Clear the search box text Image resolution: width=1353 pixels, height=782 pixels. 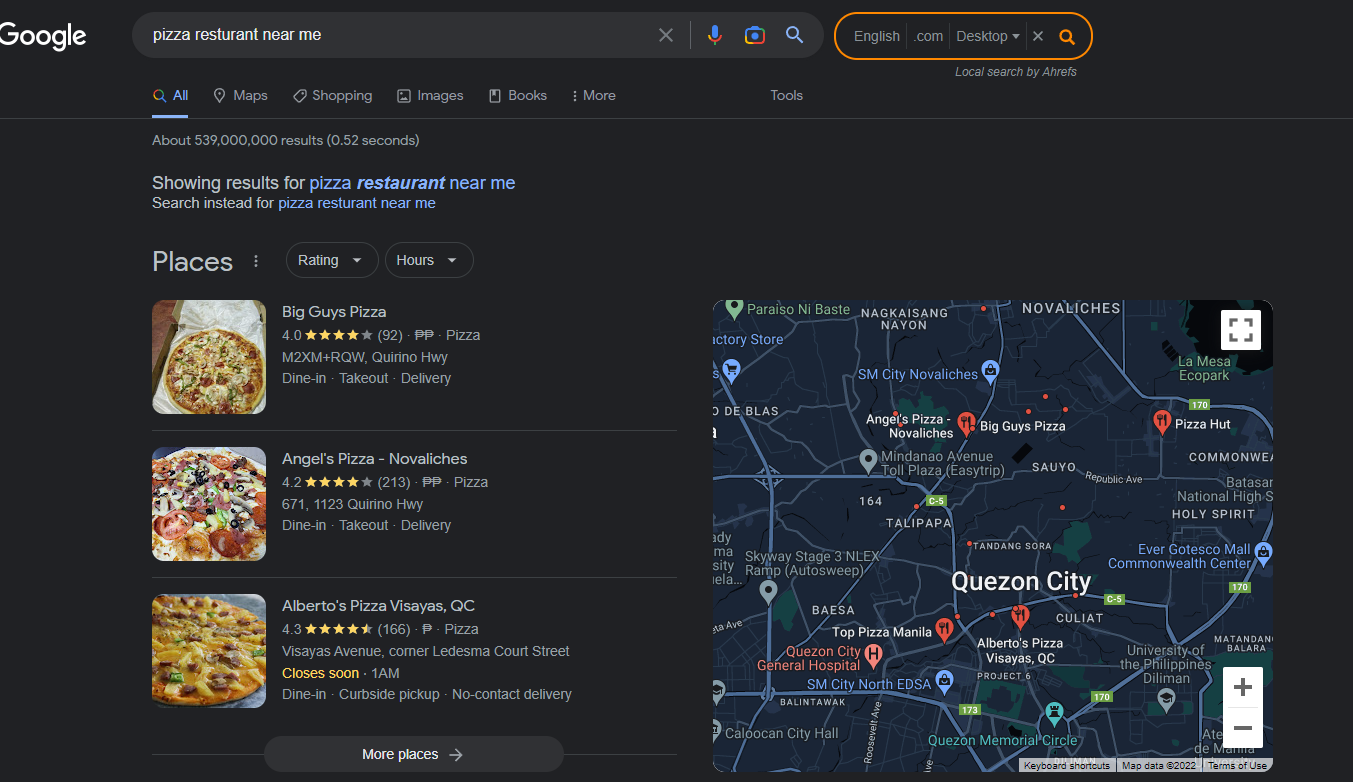coord(666,35)
